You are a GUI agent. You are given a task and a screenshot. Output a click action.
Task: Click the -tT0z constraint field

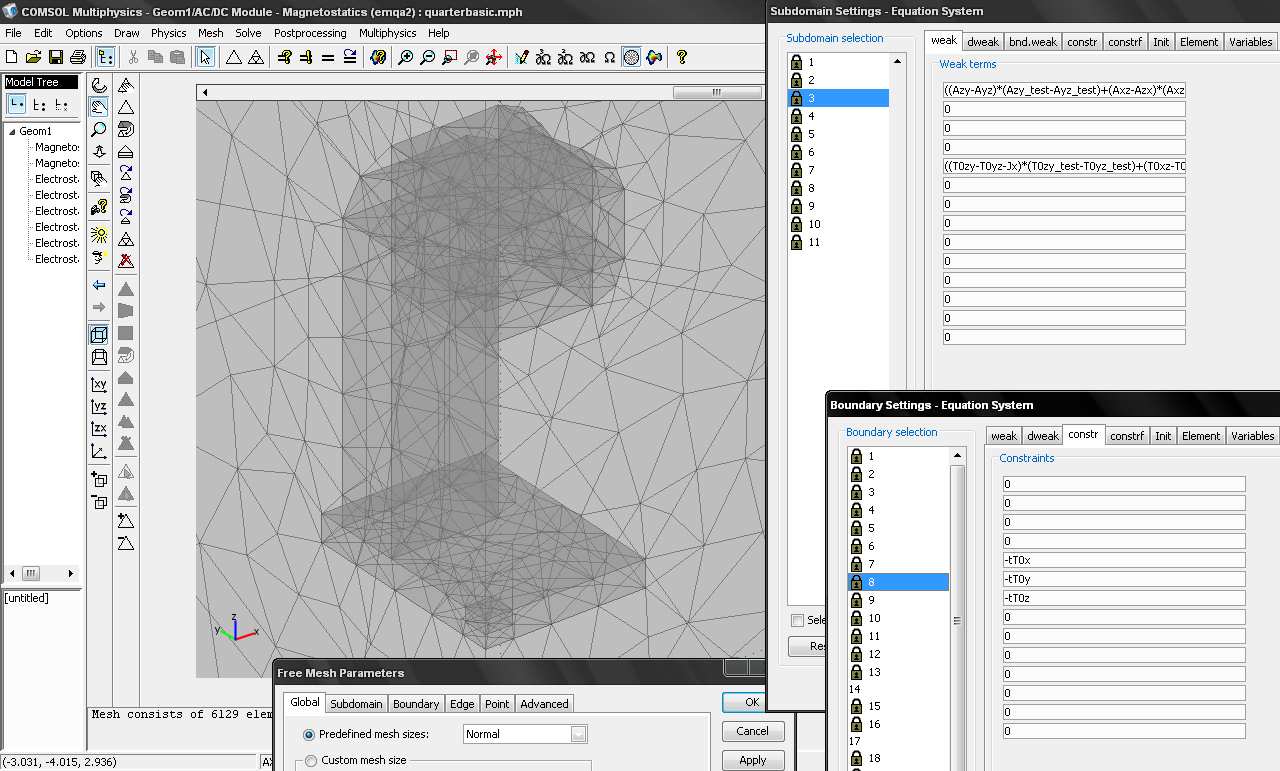tap(1124, 598)
